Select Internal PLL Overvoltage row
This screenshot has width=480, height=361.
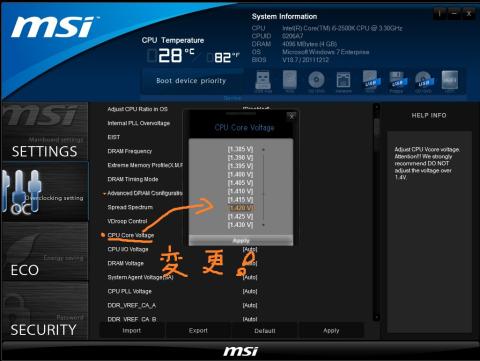[138, 123]
